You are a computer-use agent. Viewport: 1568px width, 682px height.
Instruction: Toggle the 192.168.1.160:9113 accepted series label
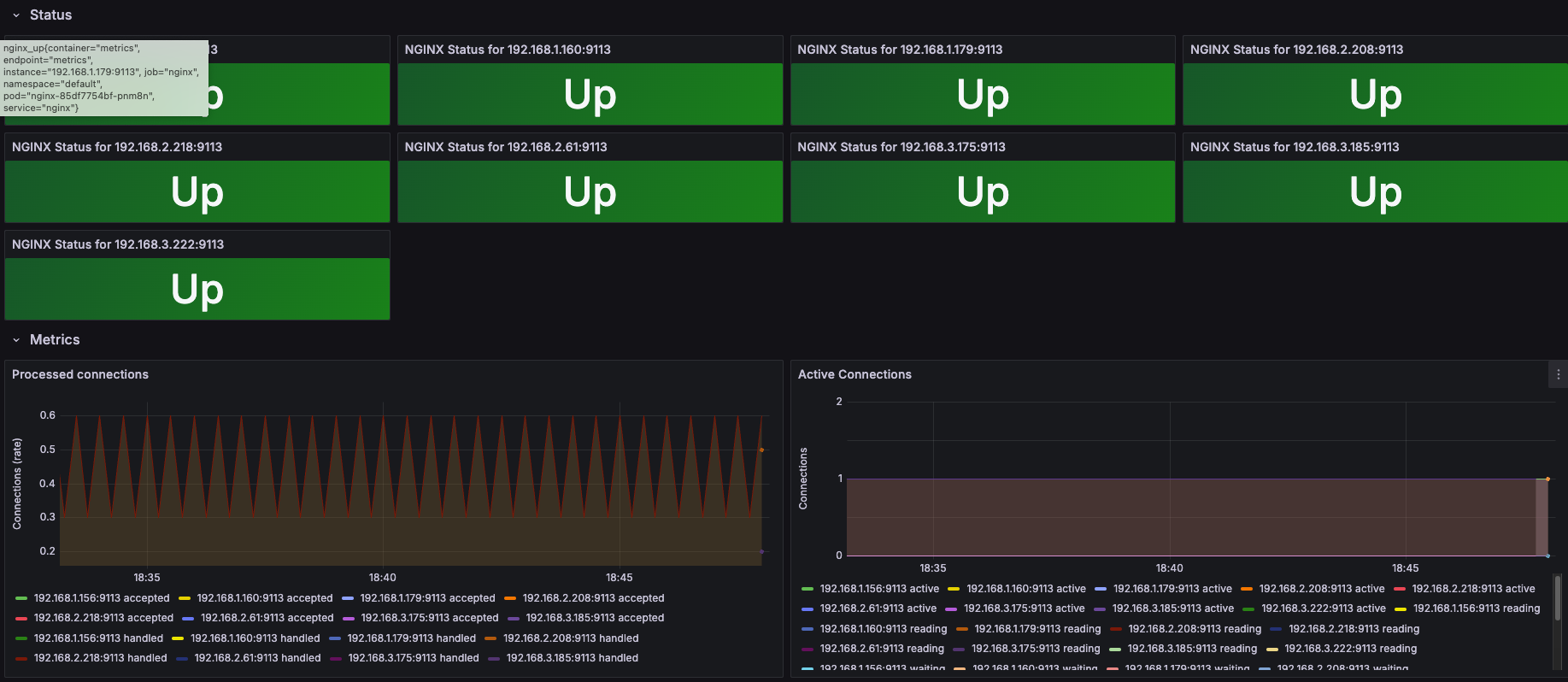pyautogui.click(x=265, y=598)
